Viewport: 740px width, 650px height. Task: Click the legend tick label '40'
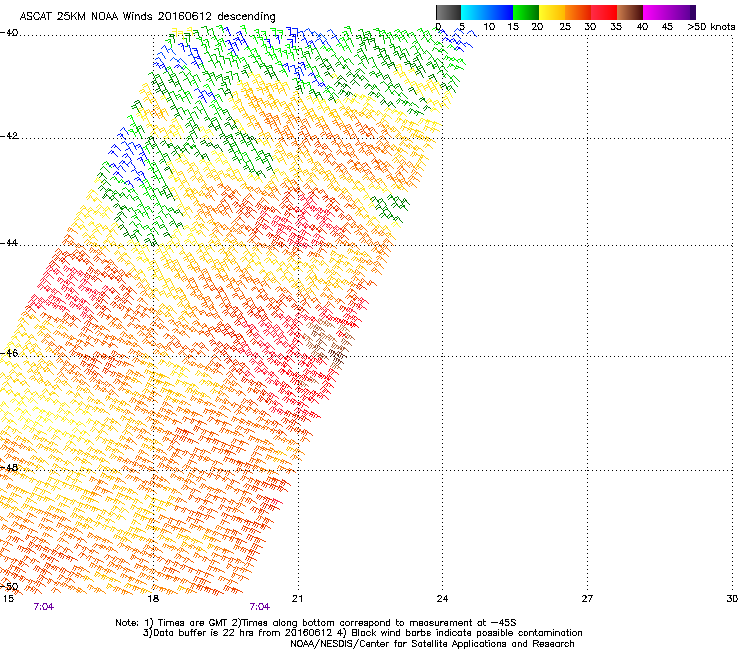642,27
